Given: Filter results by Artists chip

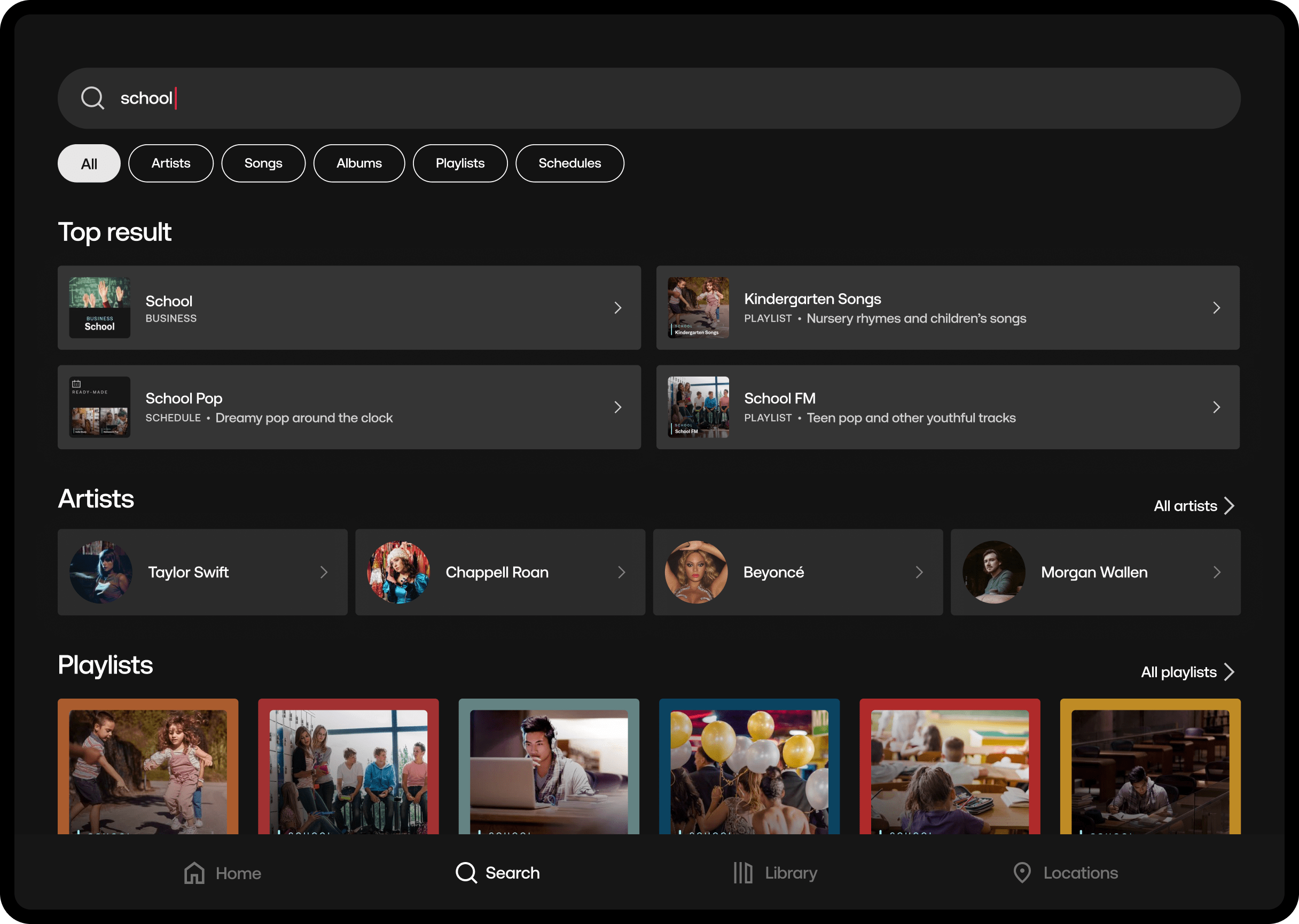Looking at the screenshot, I should click(x=171, y=163).
